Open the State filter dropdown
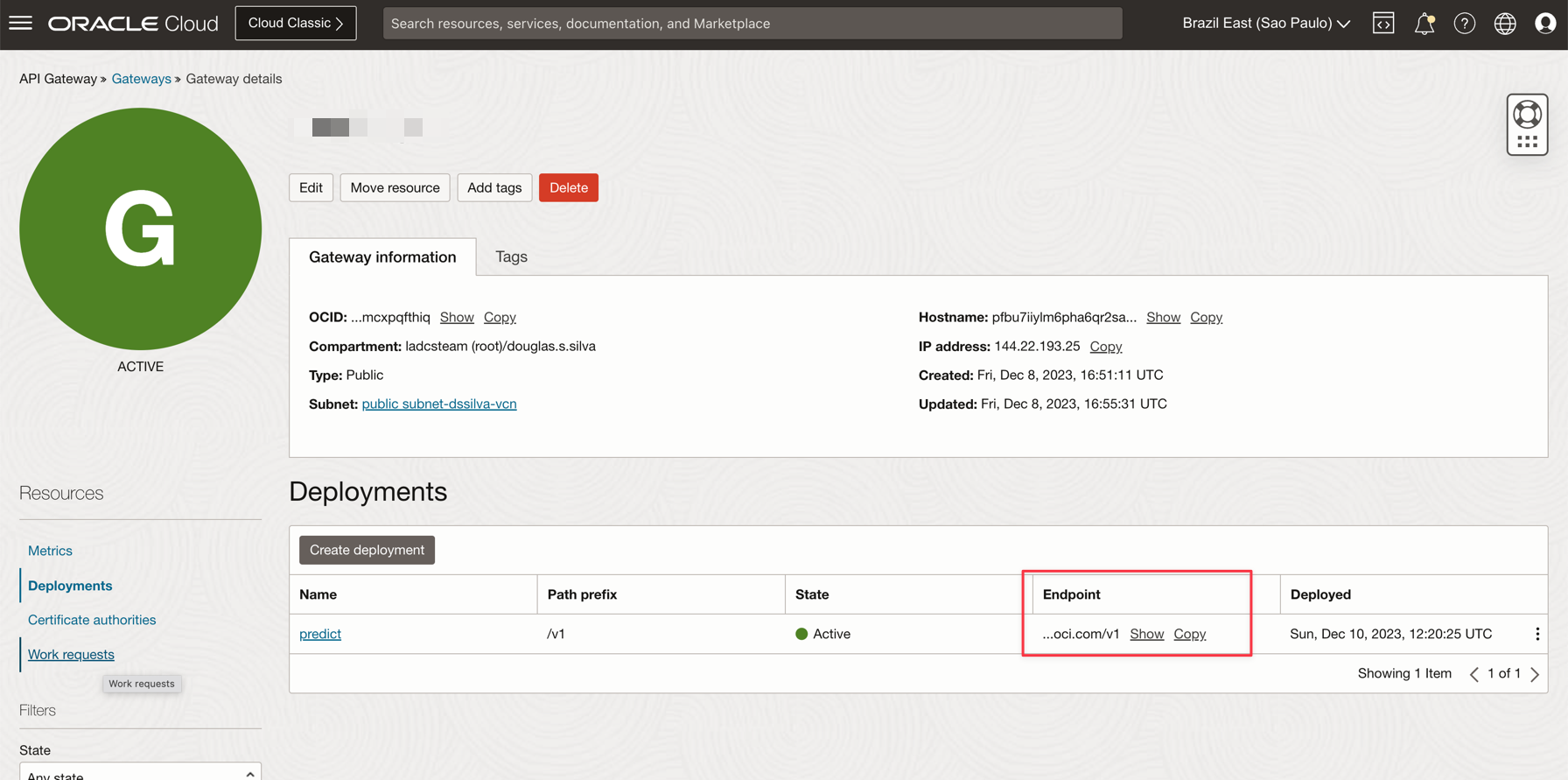 click(140, 772)
